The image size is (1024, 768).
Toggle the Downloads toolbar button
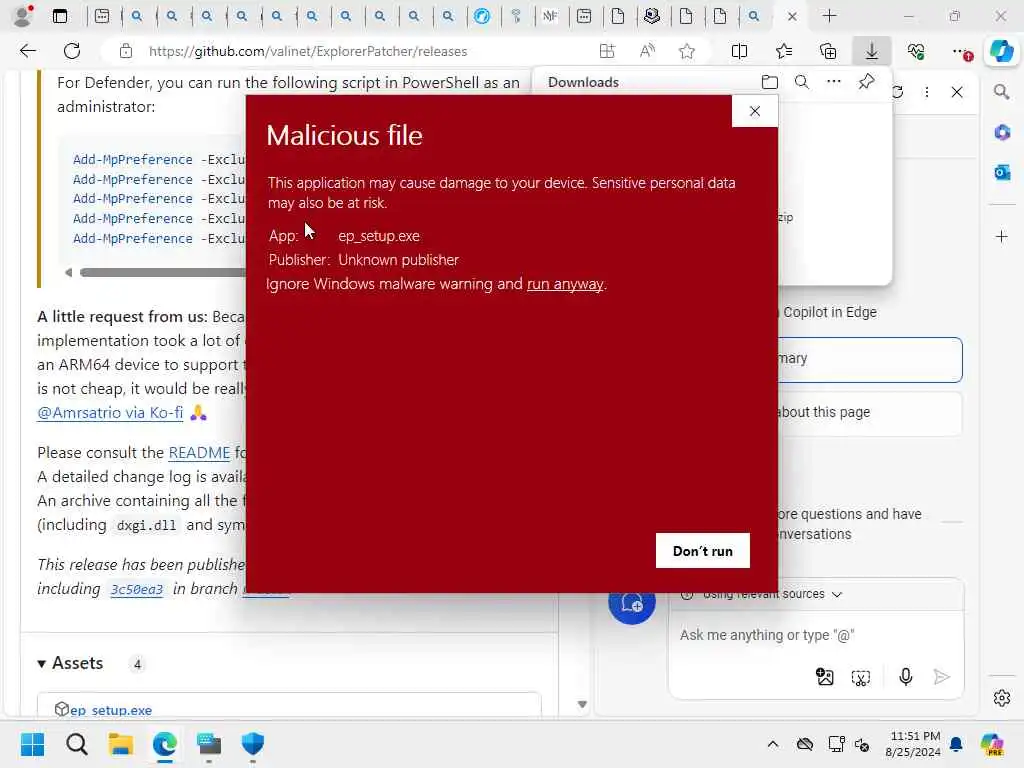[x=872, y=51]
